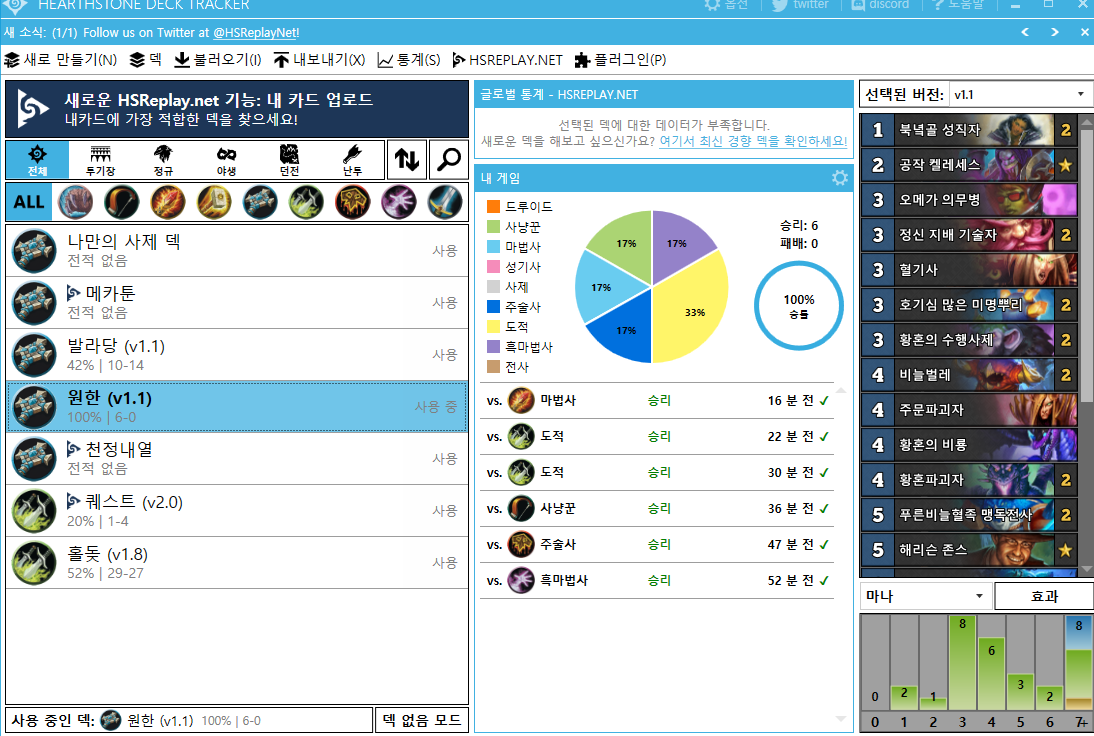1094x736 pixels.
Task: Filter decks by Paladin class icon
Action: click(213, 202)
